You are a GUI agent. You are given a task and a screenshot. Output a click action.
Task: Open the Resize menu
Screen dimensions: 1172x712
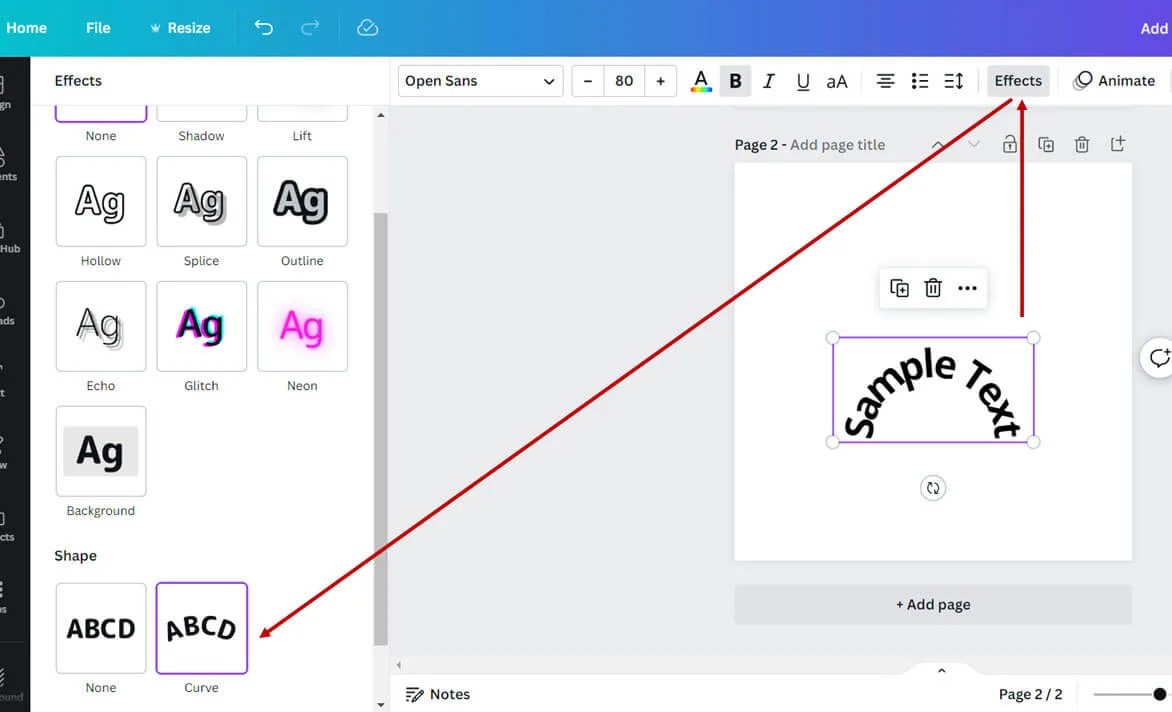(181, 28)
